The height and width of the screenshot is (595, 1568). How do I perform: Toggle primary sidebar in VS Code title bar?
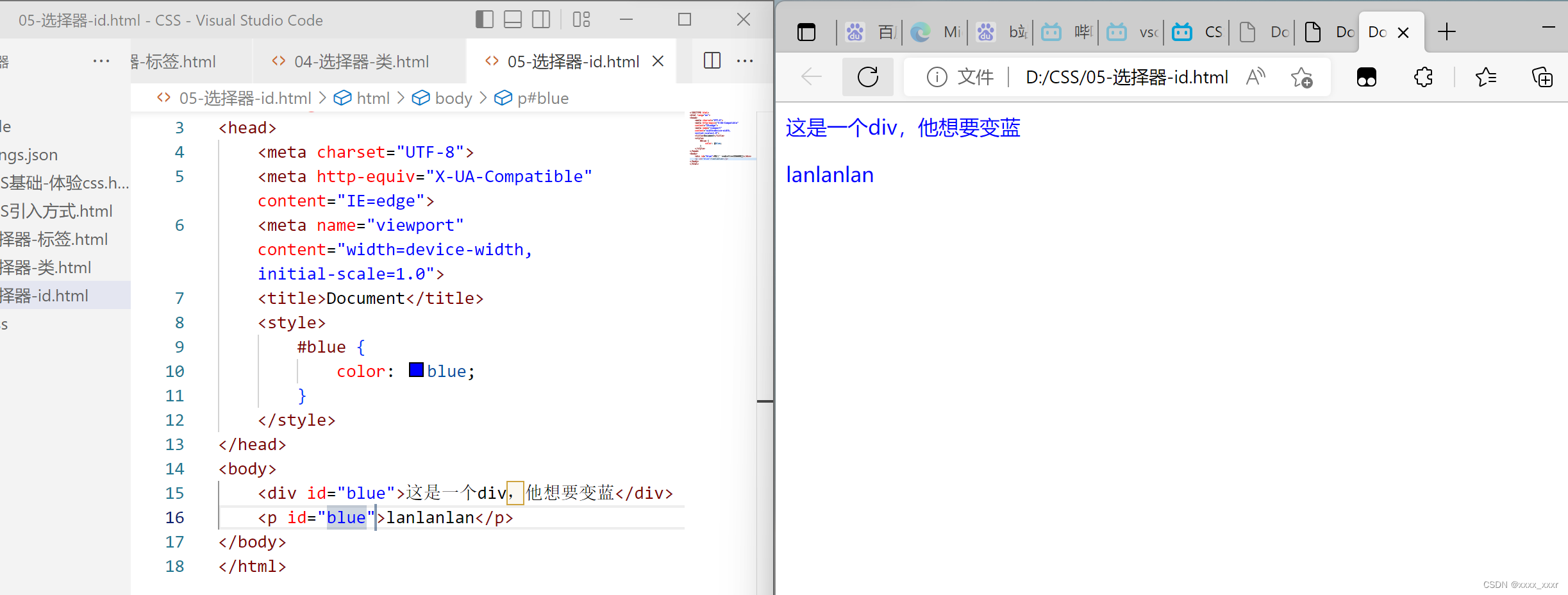485,20
